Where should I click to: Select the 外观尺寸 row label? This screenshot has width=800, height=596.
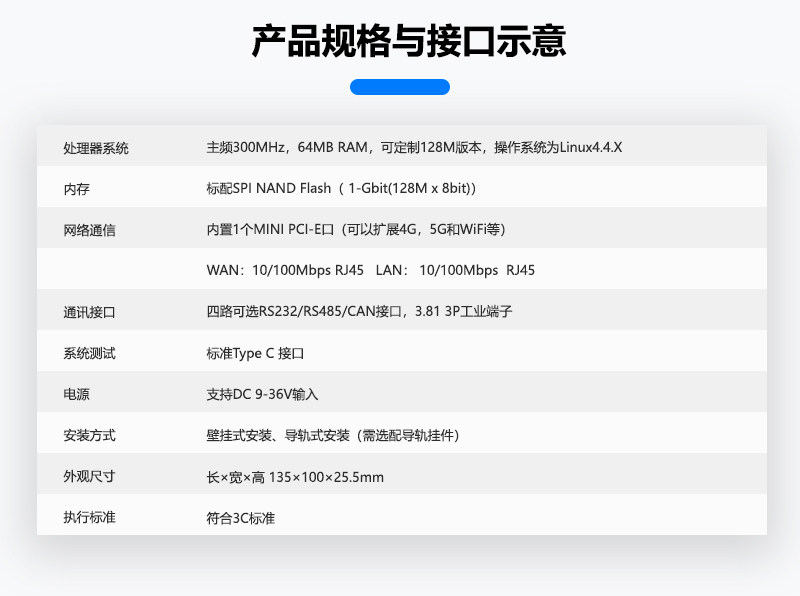tap(89, 476)
